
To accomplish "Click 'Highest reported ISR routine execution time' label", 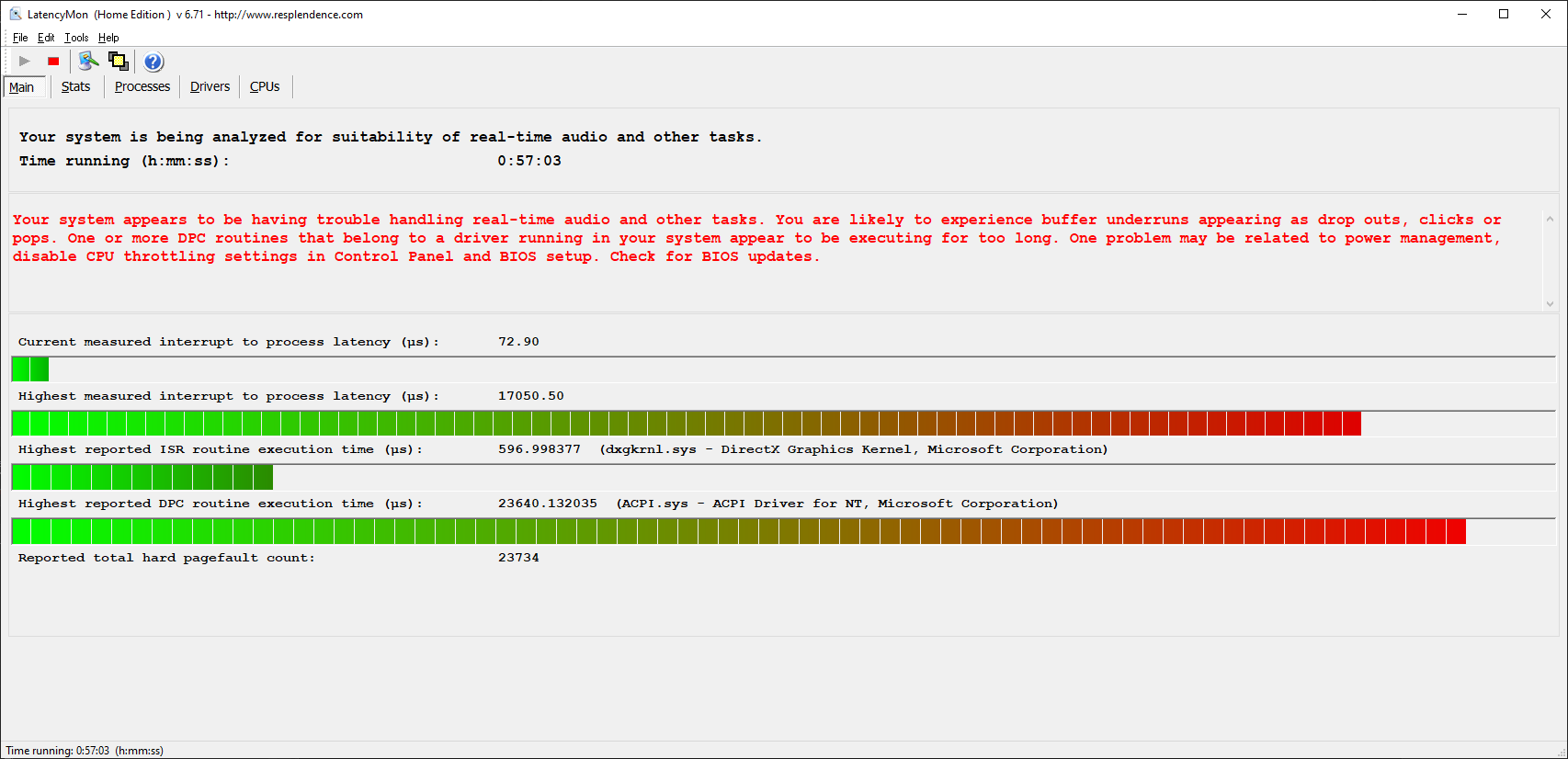I will click(221, 449).
